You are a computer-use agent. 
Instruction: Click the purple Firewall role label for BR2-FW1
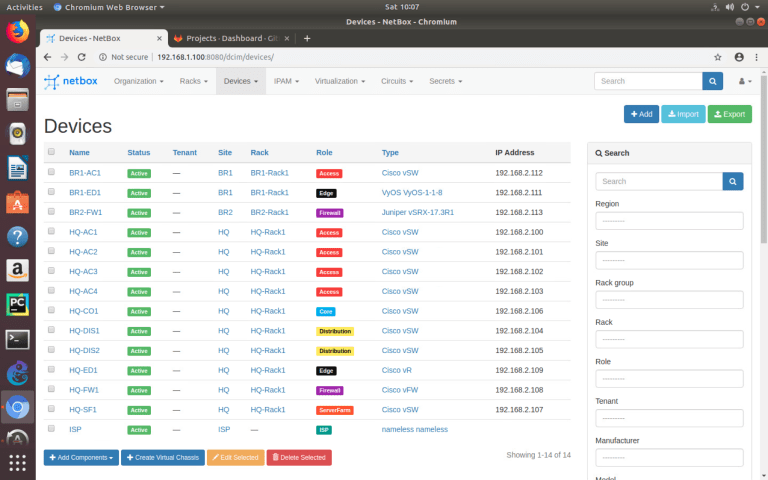330,213
